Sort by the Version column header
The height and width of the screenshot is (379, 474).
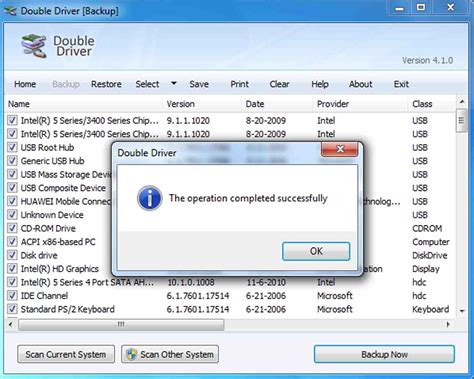pos(203,104)
